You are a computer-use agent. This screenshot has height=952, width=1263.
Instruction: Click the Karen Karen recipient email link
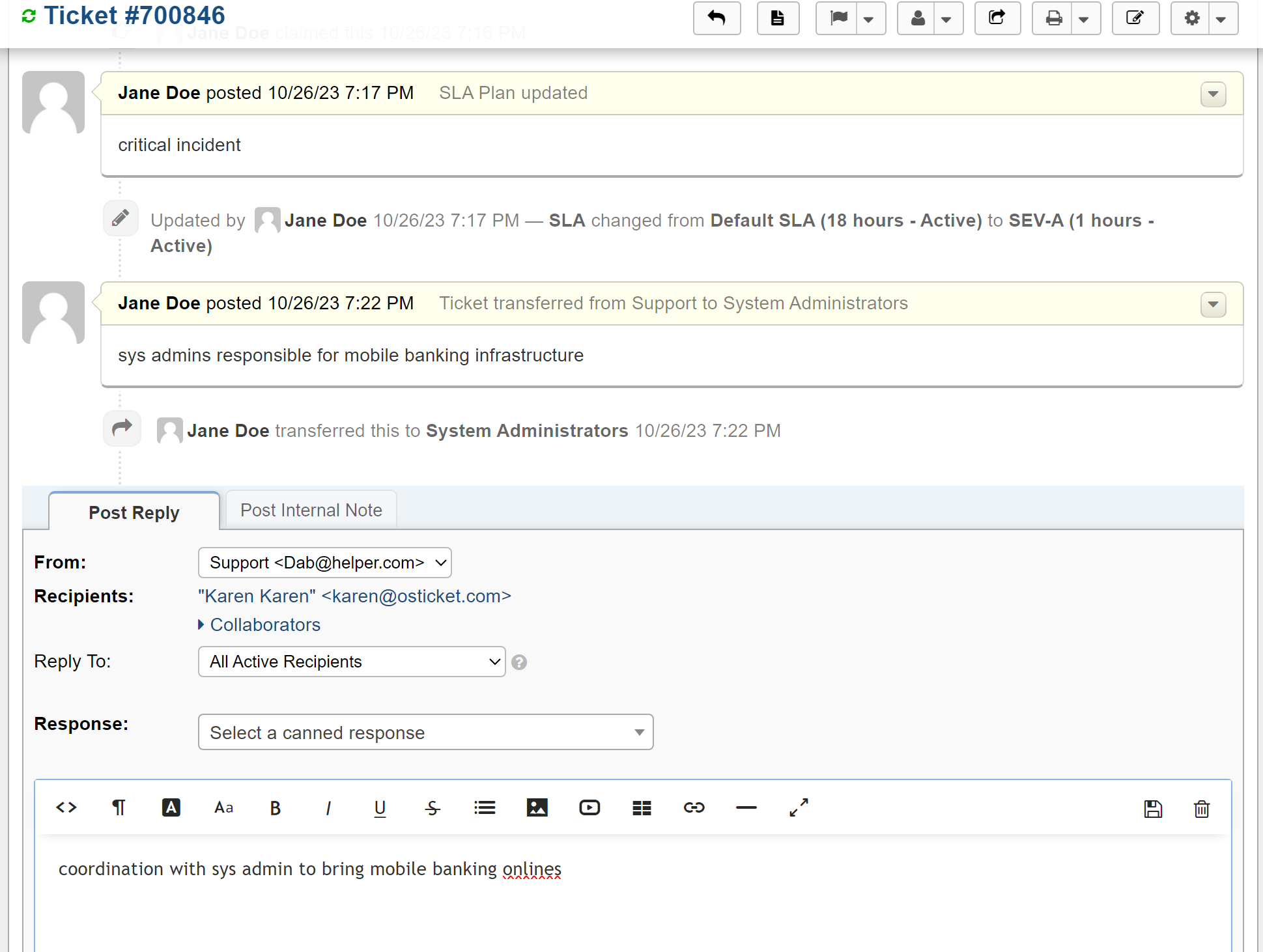pos(354,596)
